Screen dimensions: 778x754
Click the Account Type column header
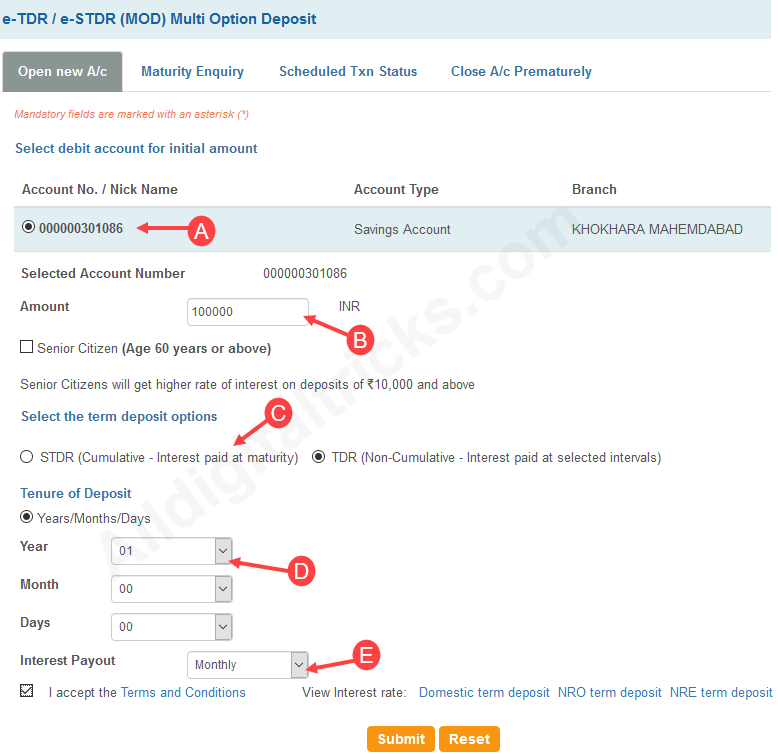(396, 189)
